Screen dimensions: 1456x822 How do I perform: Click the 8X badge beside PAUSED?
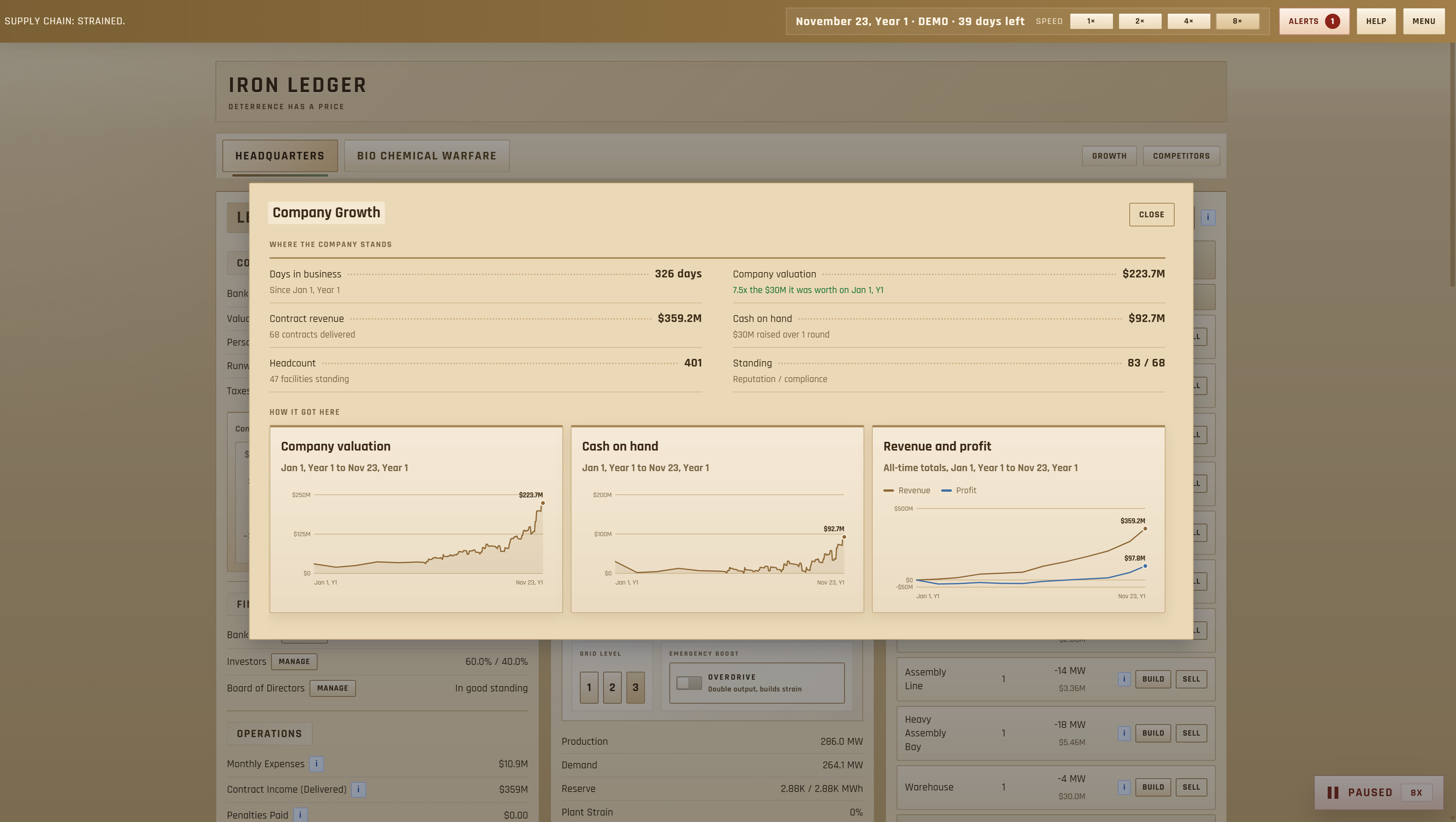click(1416, 793)
